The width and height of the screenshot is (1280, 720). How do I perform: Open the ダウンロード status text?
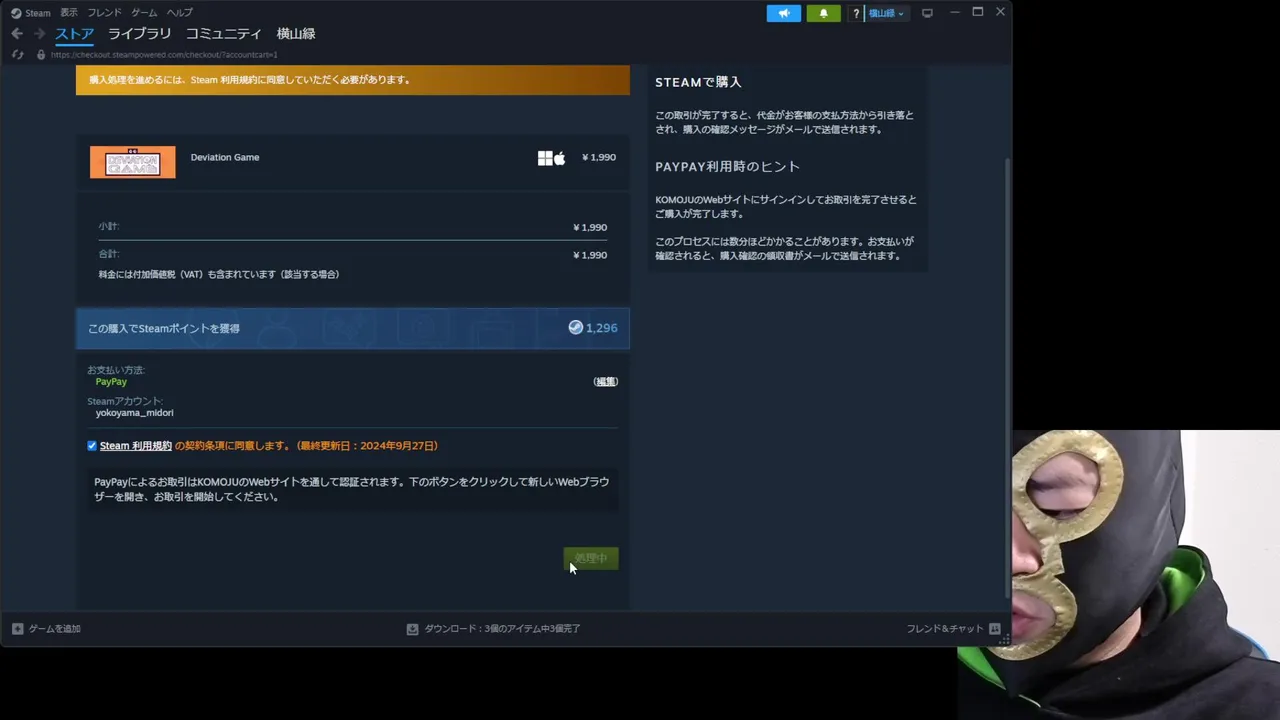tap(502, 629)
